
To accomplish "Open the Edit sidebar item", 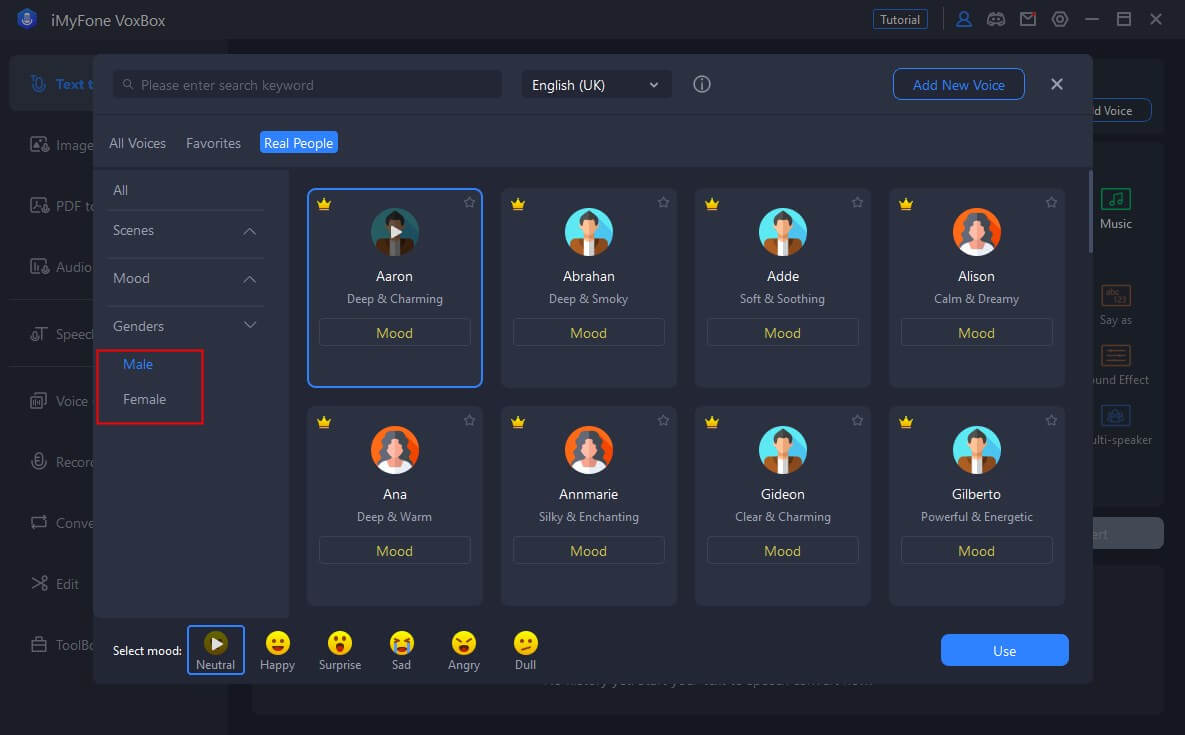I will [54, 584].
